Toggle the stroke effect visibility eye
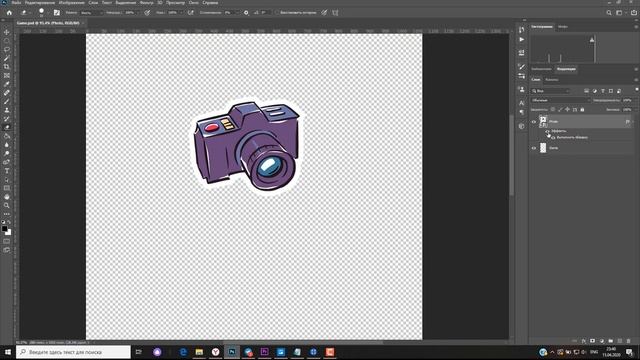This screenshot has height=360, width=640. click(553, 138)
